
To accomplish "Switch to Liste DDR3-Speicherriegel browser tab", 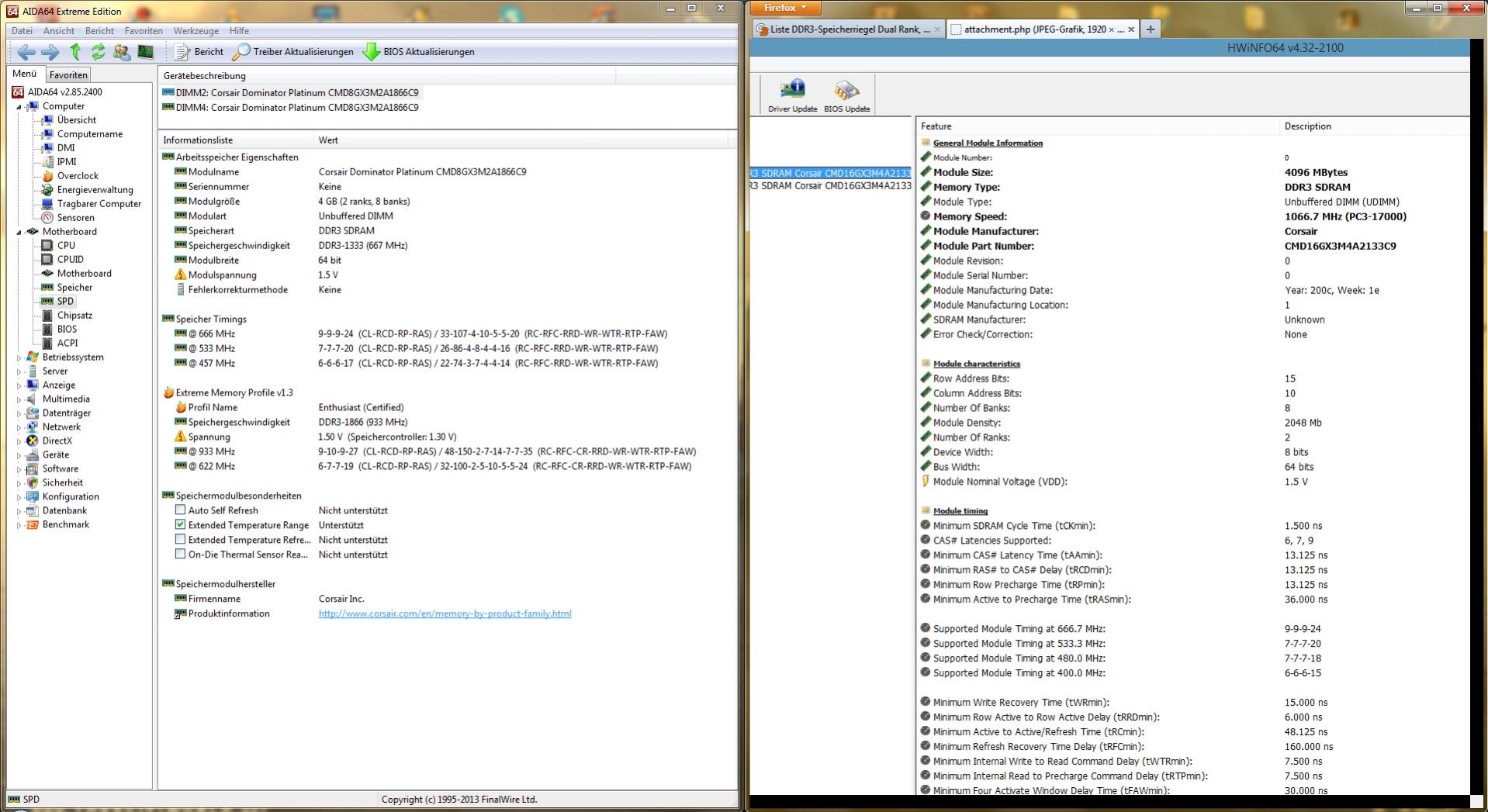I will point(848,29).
